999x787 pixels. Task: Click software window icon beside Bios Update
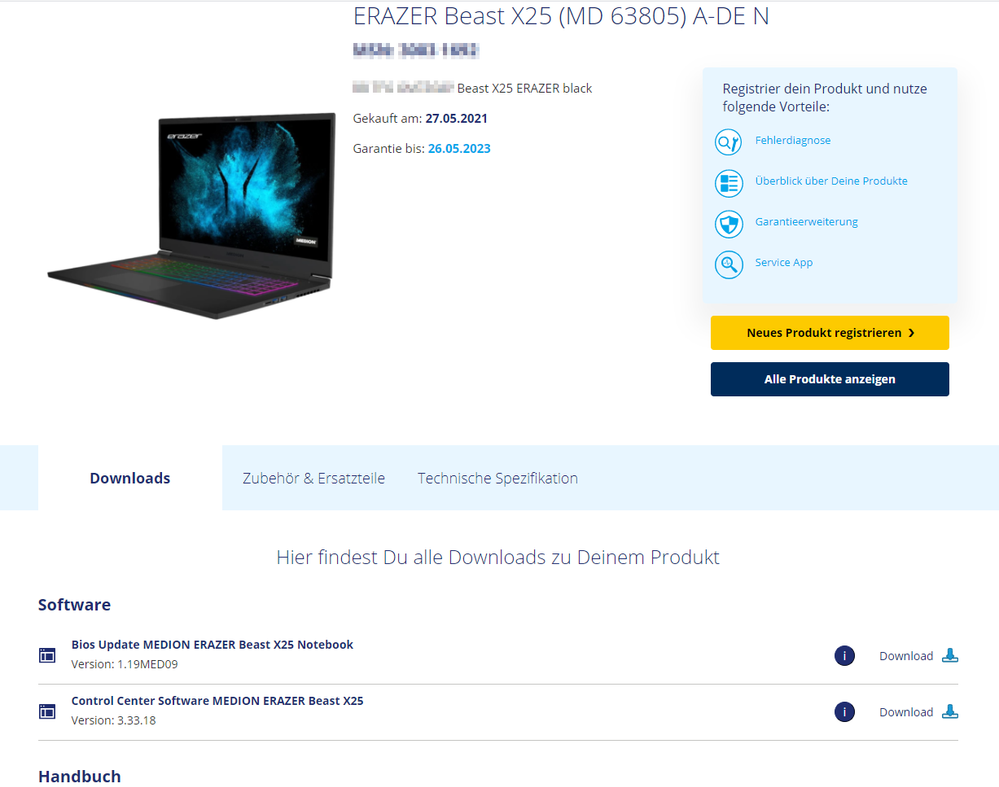pyautogui.click(x=47, y=655)
